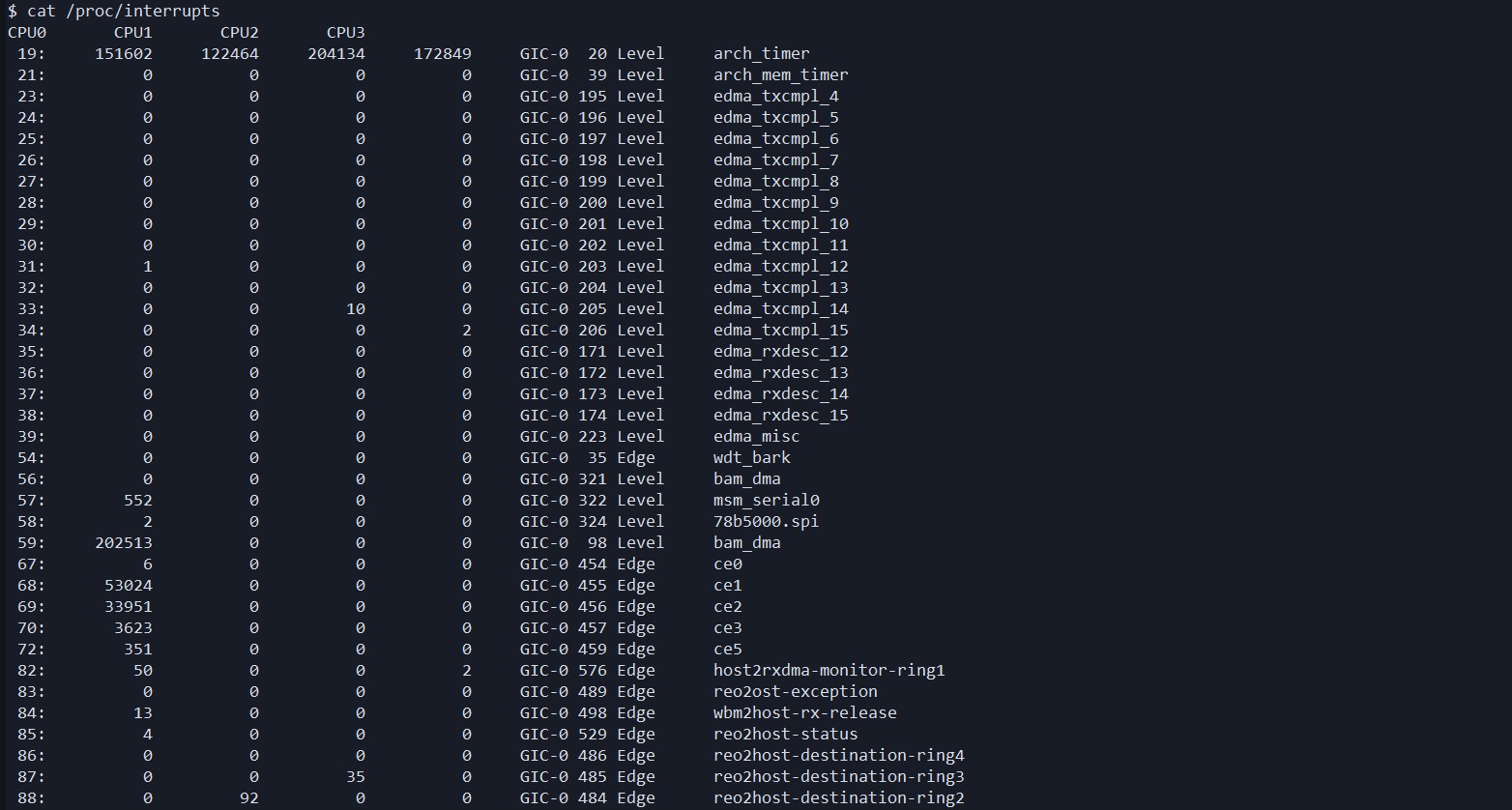Select the CPU2 column header
Image resolution: width=1512 pixels, height=810 pixels.
(240, 33)
